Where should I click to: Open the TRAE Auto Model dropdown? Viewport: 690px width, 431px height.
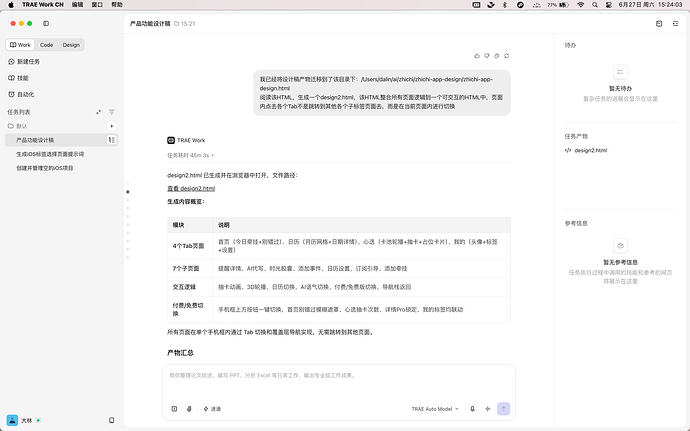[x=435, y=409]
